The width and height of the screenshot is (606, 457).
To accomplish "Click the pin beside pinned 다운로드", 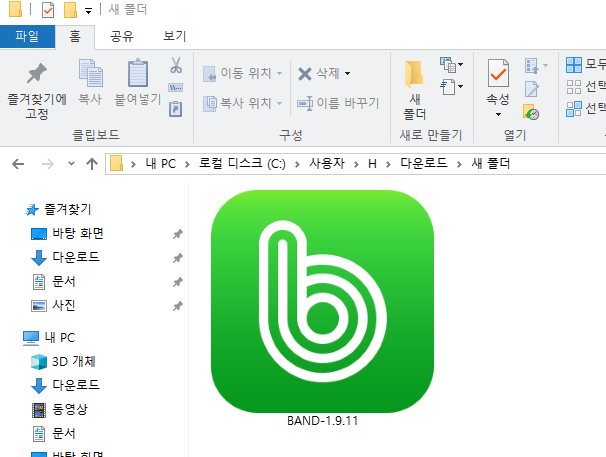I will tap(177, 258).
